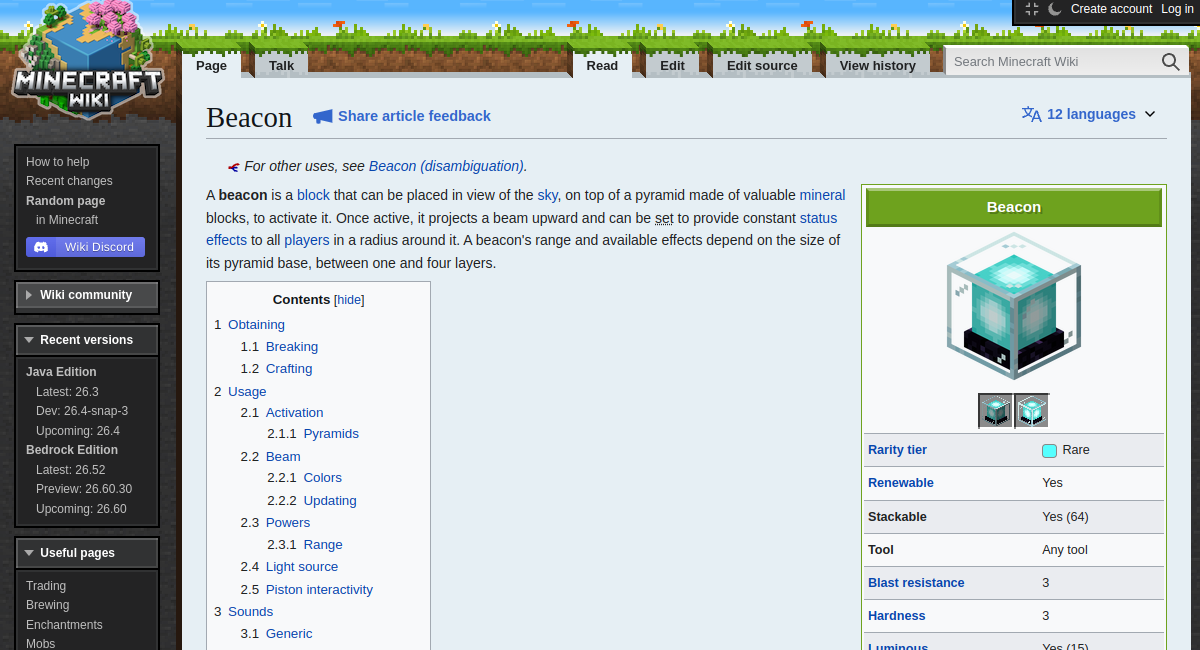Follow the players link
The width and height of the screenshot is (1200, 650).
click(306, 240)
